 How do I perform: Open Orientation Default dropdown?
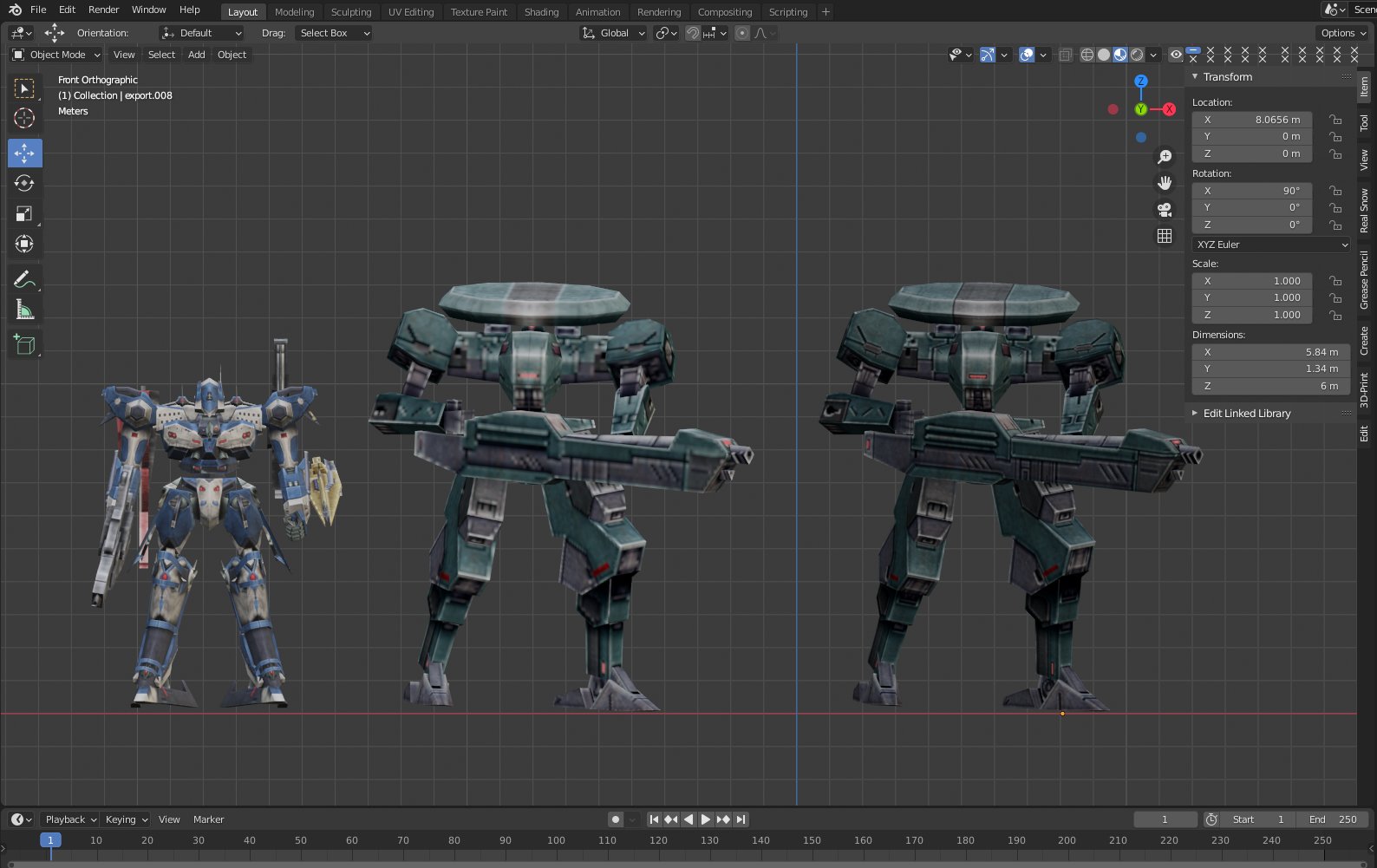[x=201, y=33]
